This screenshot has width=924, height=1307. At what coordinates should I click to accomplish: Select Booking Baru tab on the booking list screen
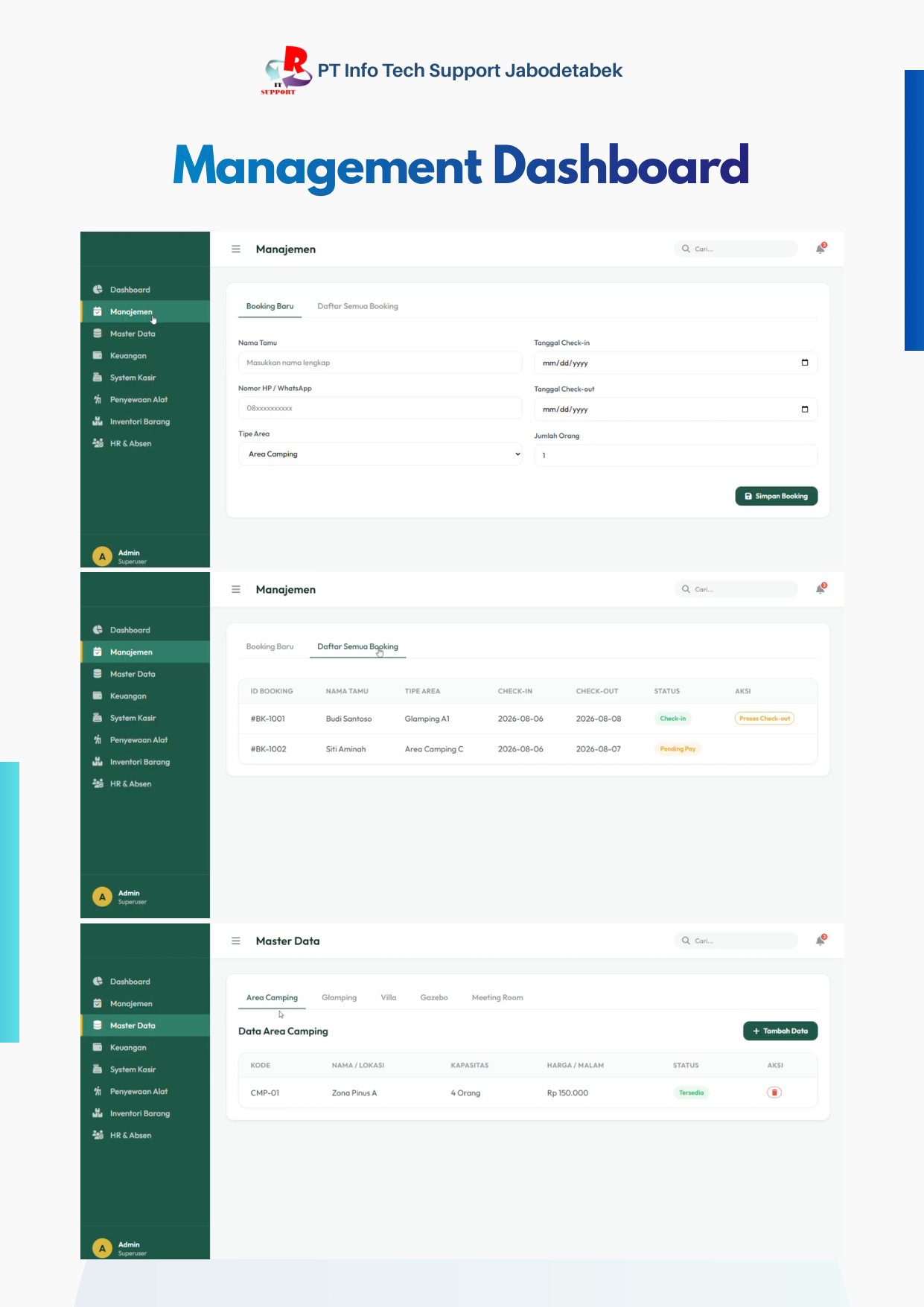tap(270, 646)
